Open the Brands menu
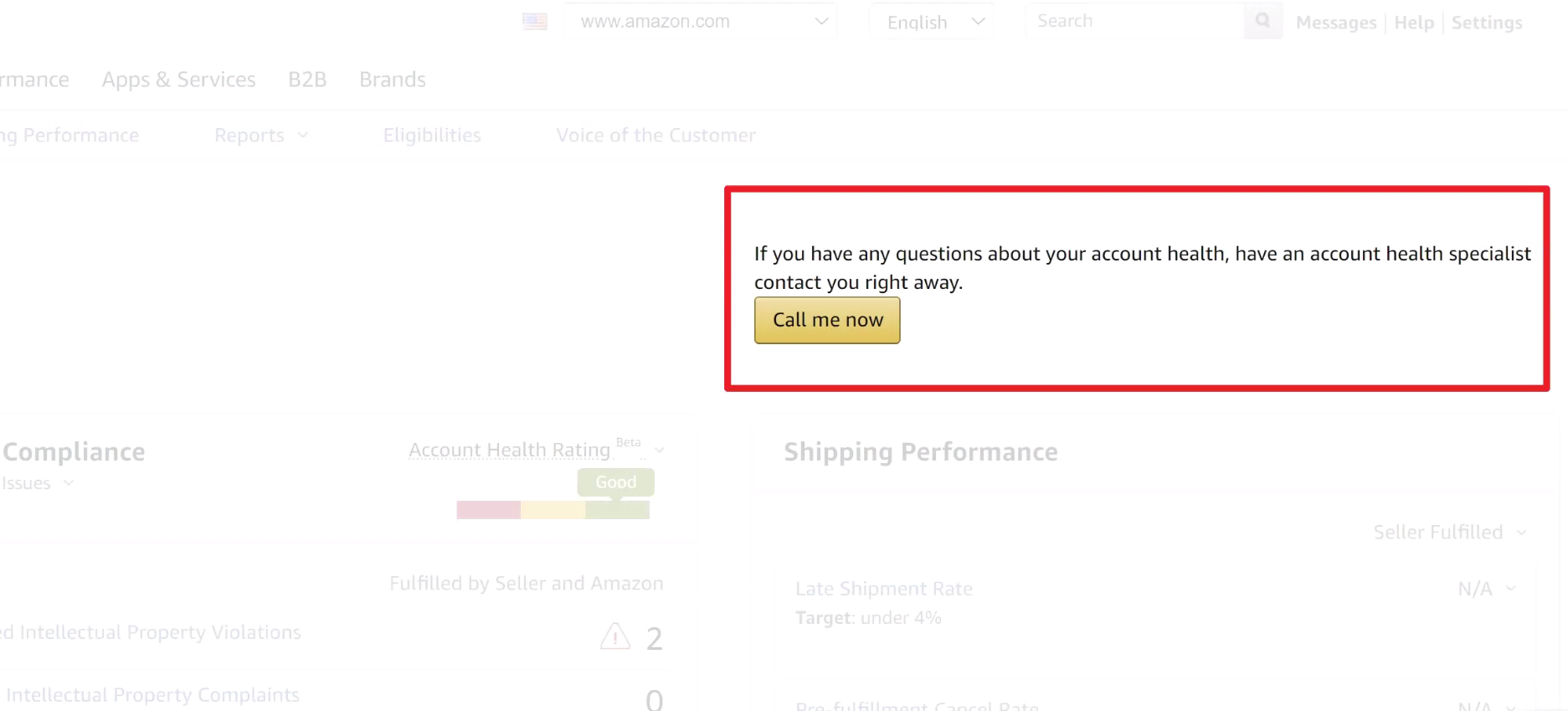The image size is (1568, 711). [393, 80]
